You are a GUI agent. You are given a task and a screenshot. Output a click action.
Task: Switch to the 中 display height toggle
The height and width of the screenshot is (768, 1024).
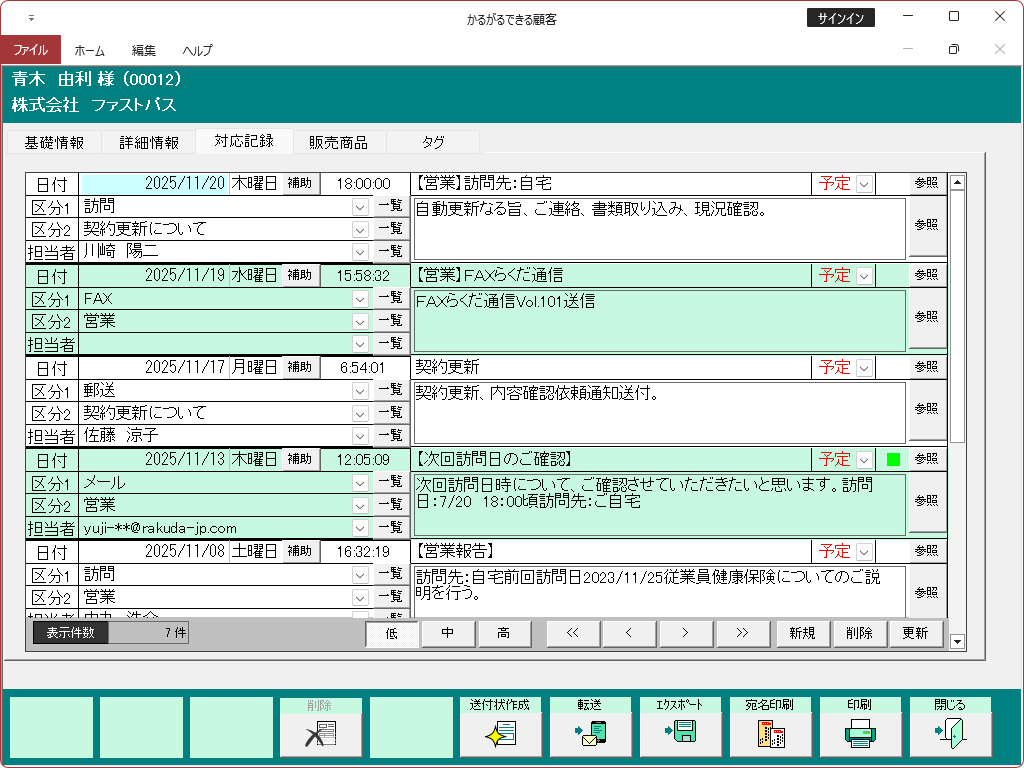click(448, 633)
